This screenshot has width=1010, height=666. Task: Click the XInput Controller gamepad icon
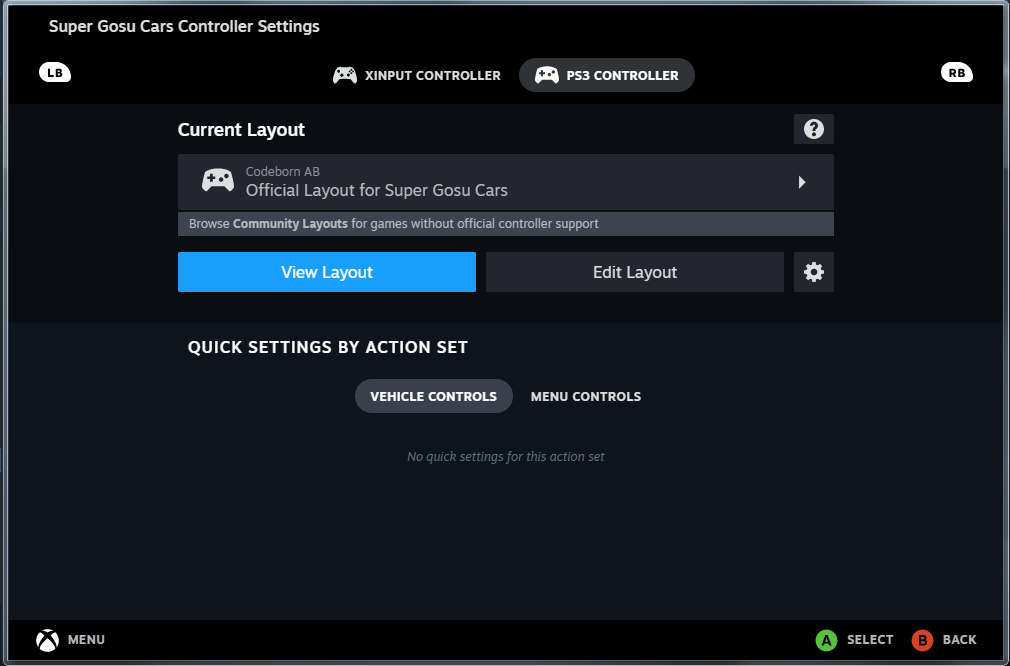pos(345,75)
